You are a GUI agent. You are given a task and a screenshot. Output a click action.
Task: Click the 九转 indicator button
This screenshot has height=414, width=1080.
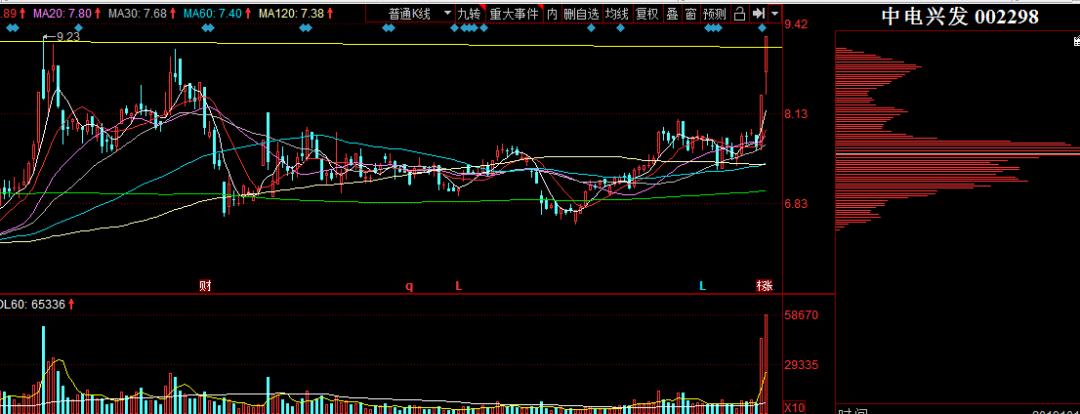pos(469,13)
